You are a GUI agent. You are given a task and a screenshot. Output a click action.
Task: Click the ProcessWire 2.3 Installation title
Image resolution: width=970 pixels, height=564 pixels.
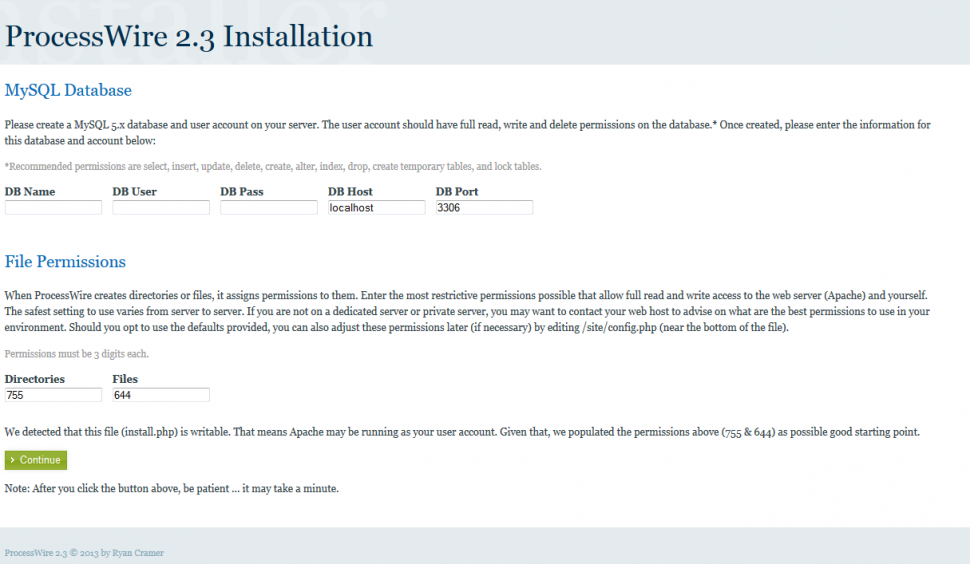pos(189,37)
